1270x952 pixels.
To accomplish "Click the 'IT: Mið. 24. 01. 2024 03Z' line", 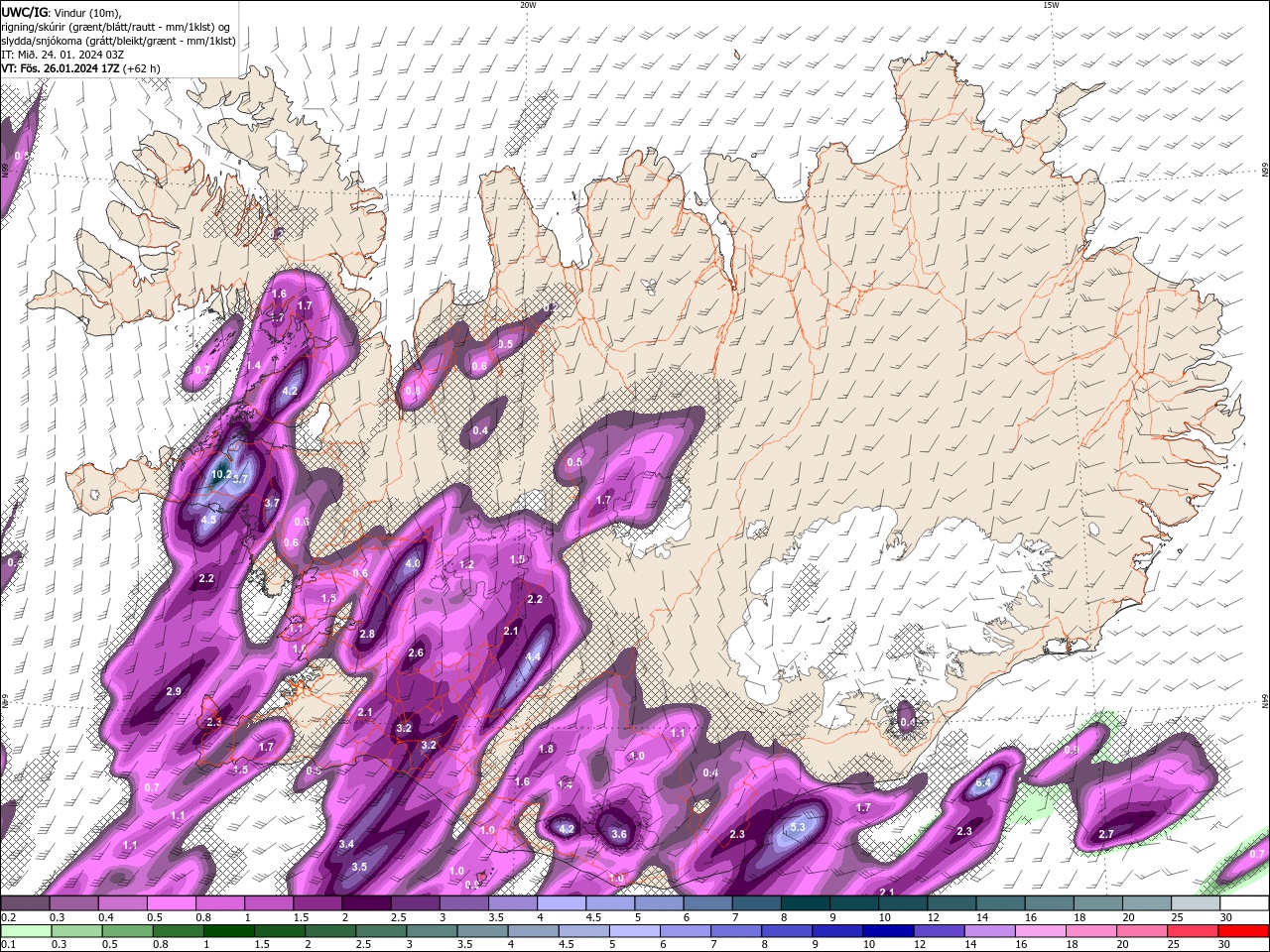I will (x=62, y=55).
